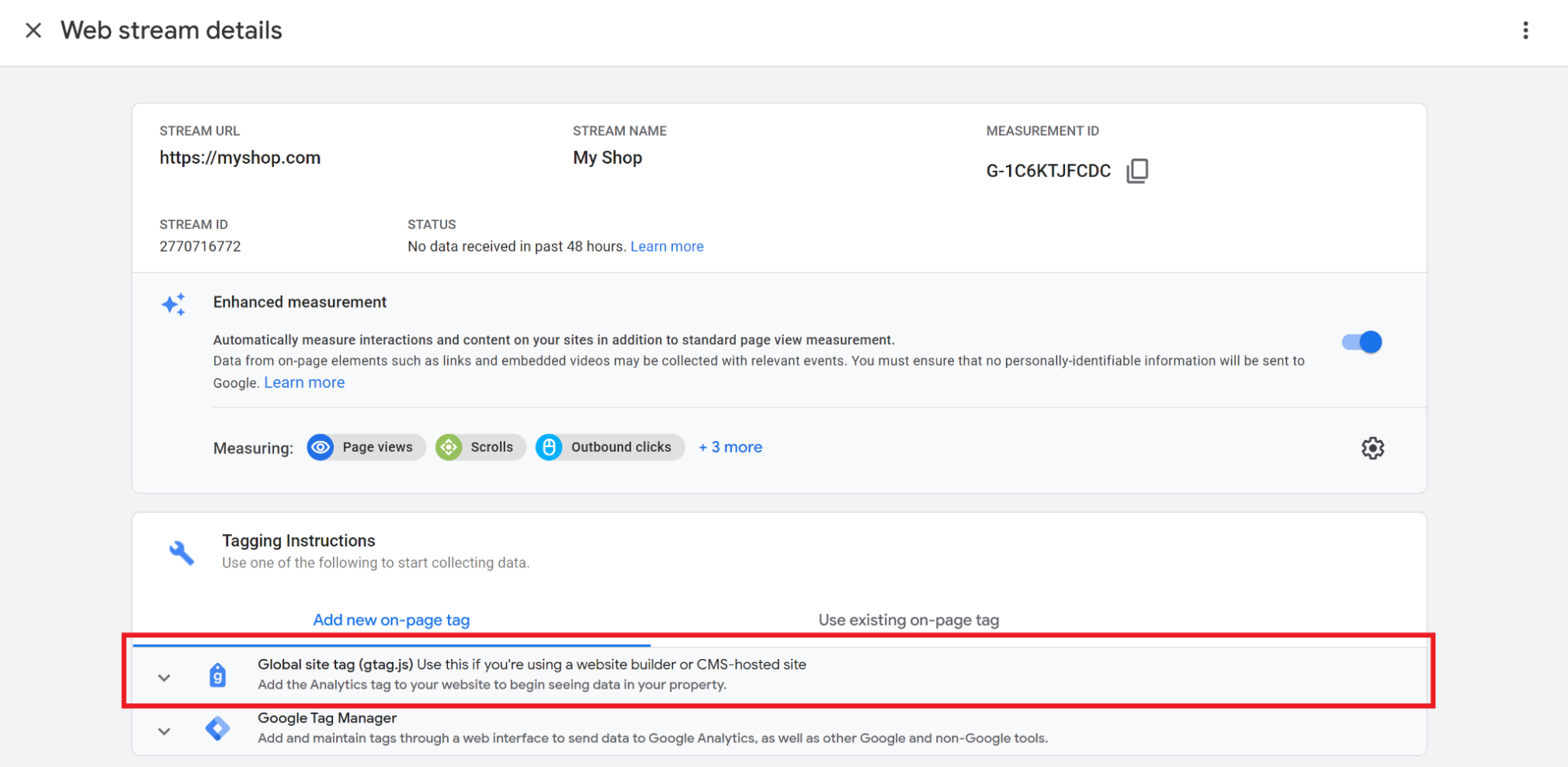Image resolution: width=1568 pixels, height=767 pixels.
Task: Turn off the Enhanced measurement switch
Action: (1362, 342)
